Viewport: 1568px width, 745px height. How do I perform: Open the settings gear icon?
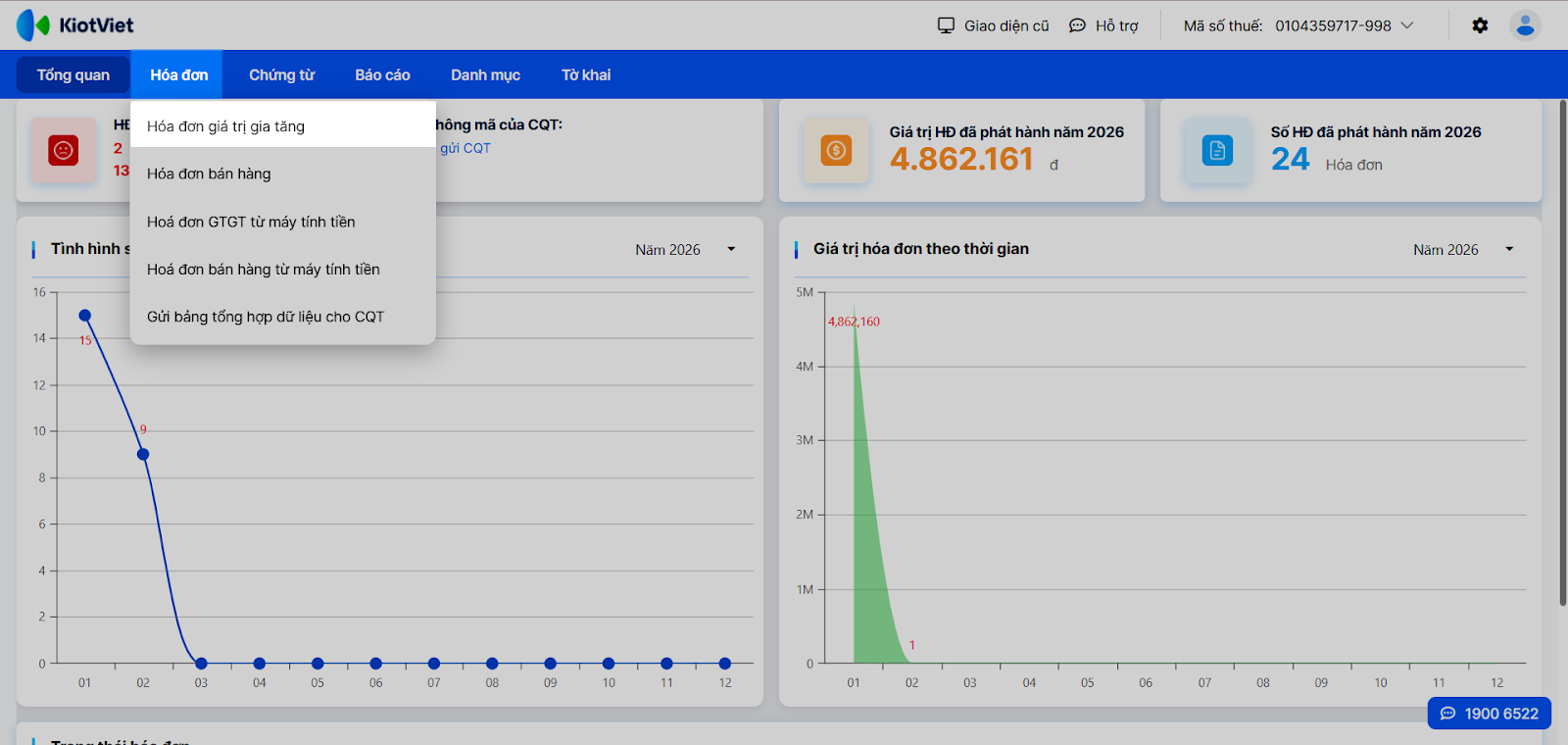1480,25
